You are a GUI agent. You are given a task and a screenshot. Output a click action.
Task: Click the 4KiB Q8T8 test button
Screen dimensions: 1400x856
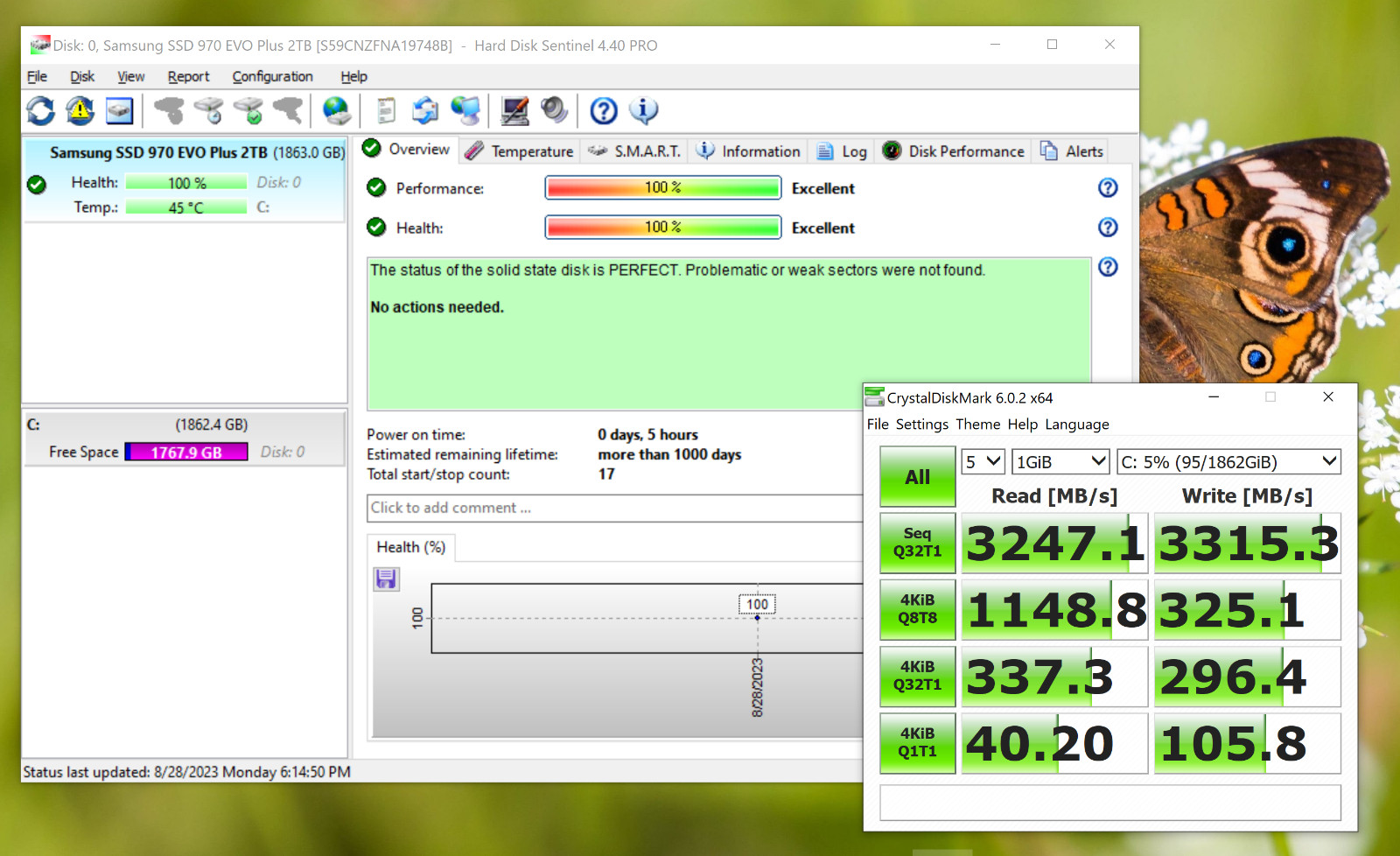coord(918,609)
